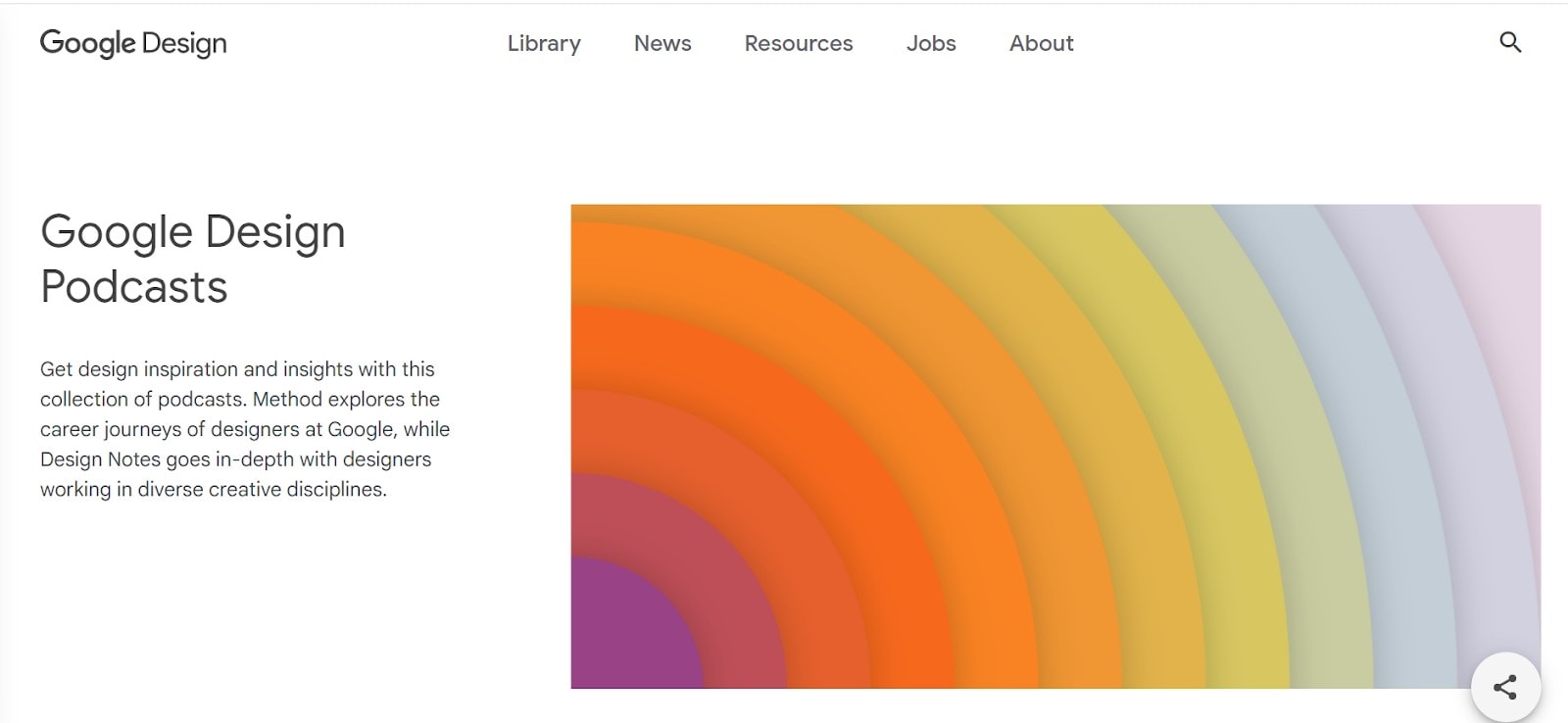
Task: Open the Resources menu item
Action: tap(799, 43)
